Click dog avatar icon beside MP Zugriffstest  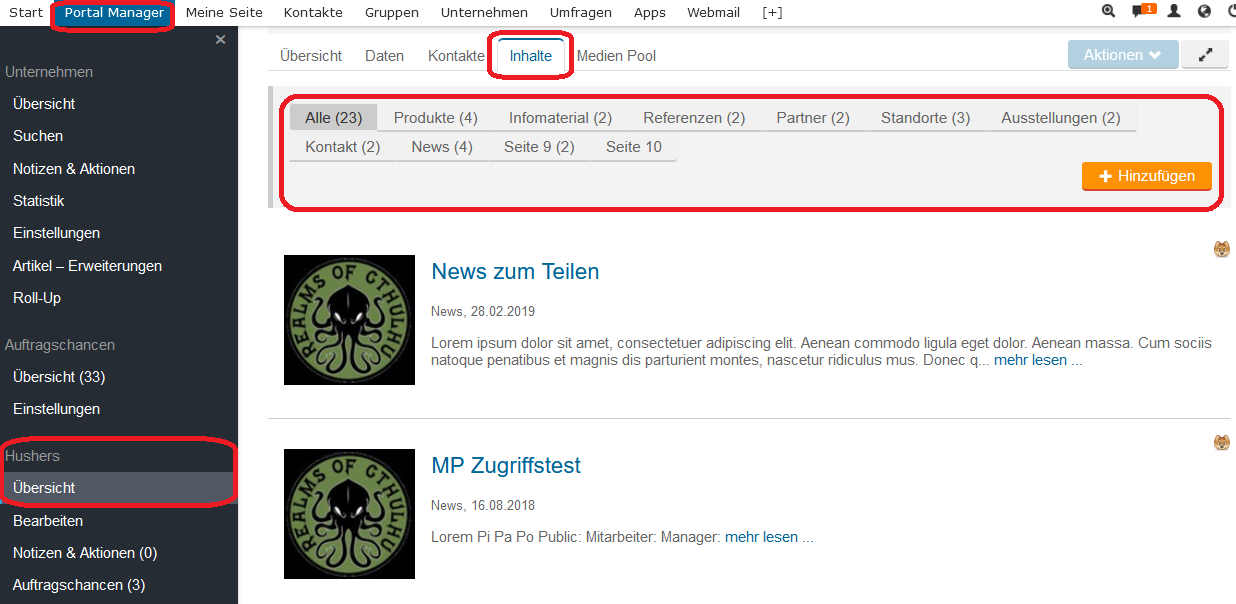point(1221,442)
